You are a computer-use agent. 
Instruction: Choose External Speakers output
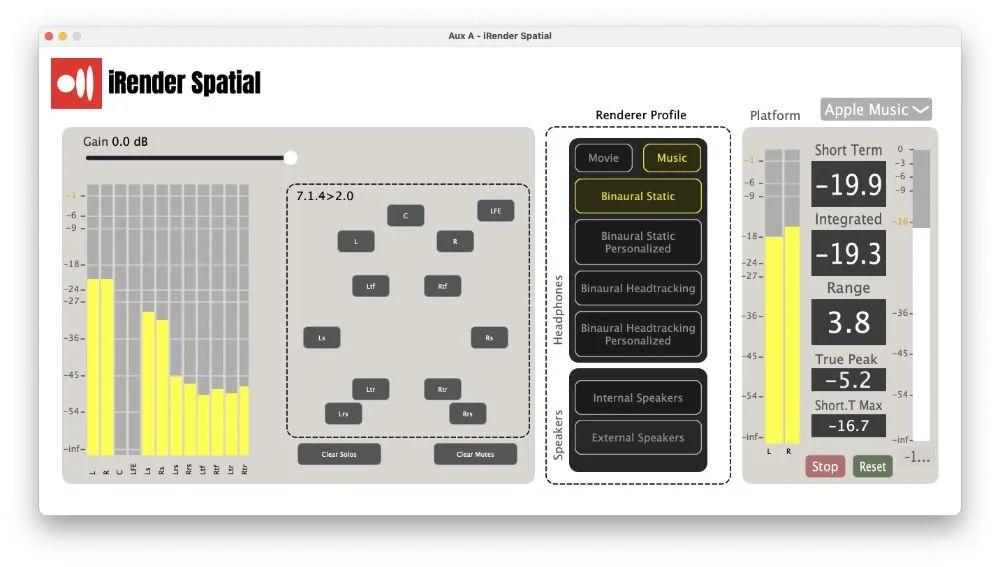(x=638, y=438)
